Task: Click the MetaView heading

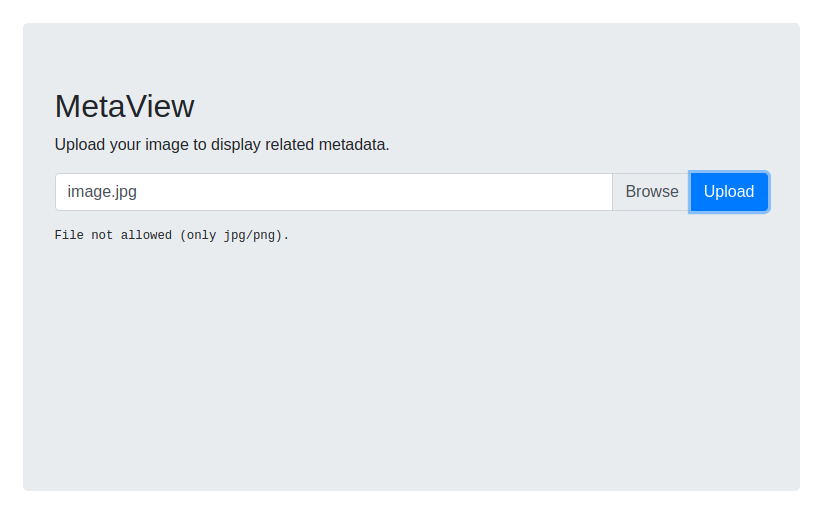Action: coord(125,106)
